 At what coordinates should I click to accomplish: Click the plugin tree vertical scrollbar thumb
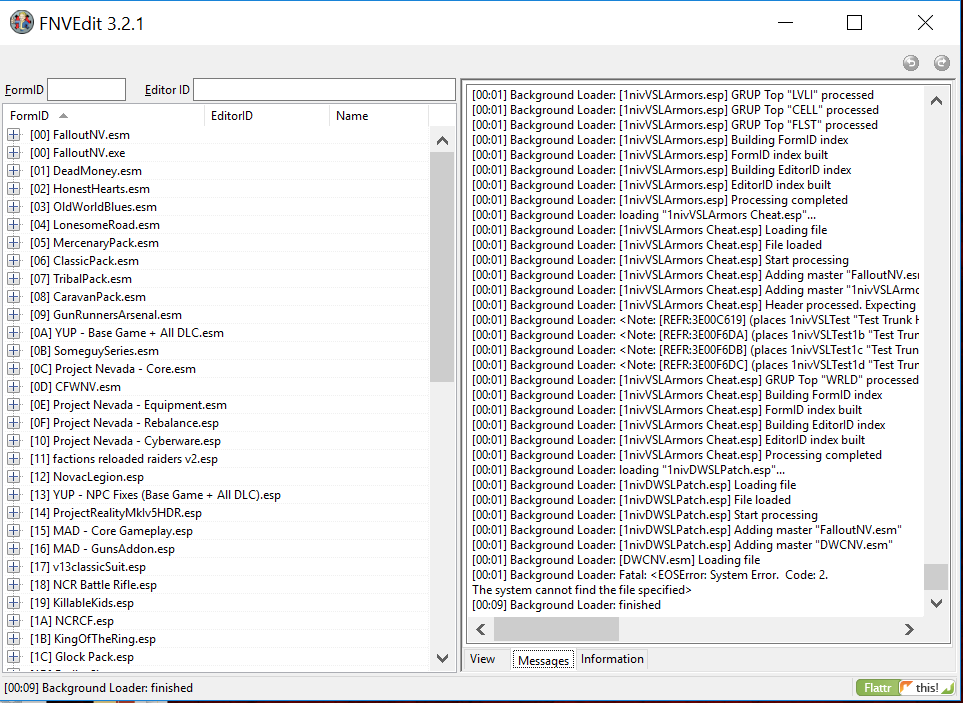click(x=442, y=267)
